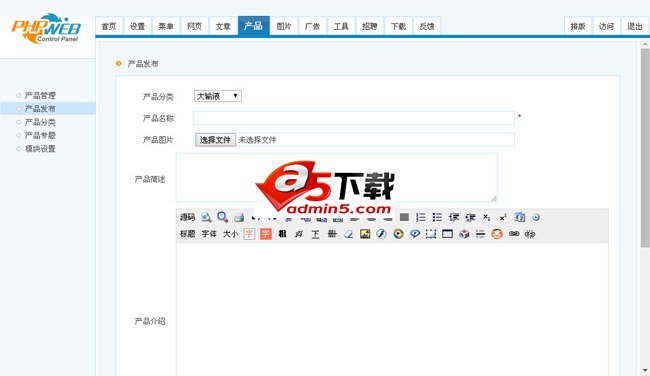This screenshot has height=376, width=650.
Task: Toggle italic formatting
Action: pos(299,234)
